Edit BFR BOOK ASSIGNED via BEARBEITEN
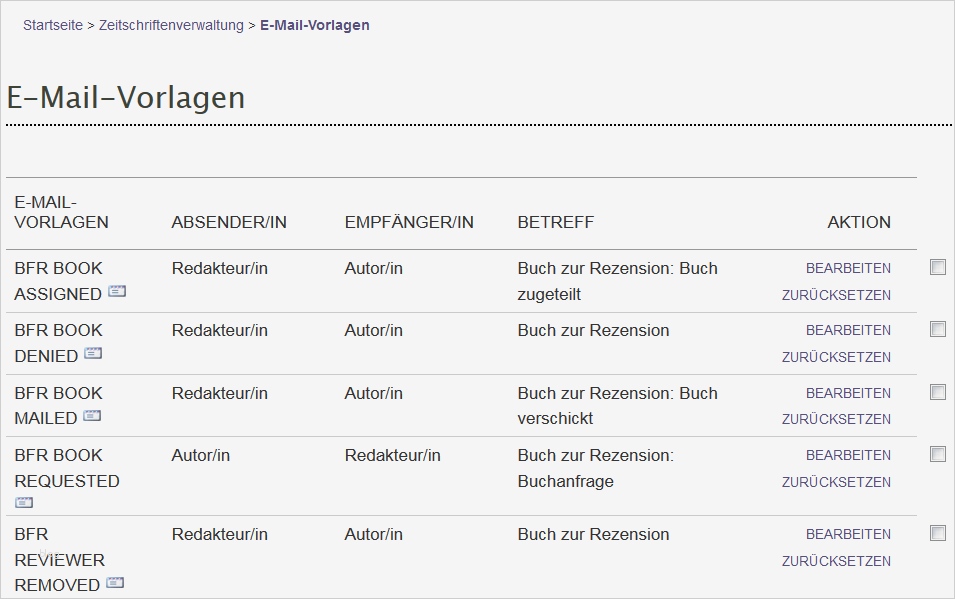This screenshot has width=955, height=599. pyautogui.click(x=847, y=268)
